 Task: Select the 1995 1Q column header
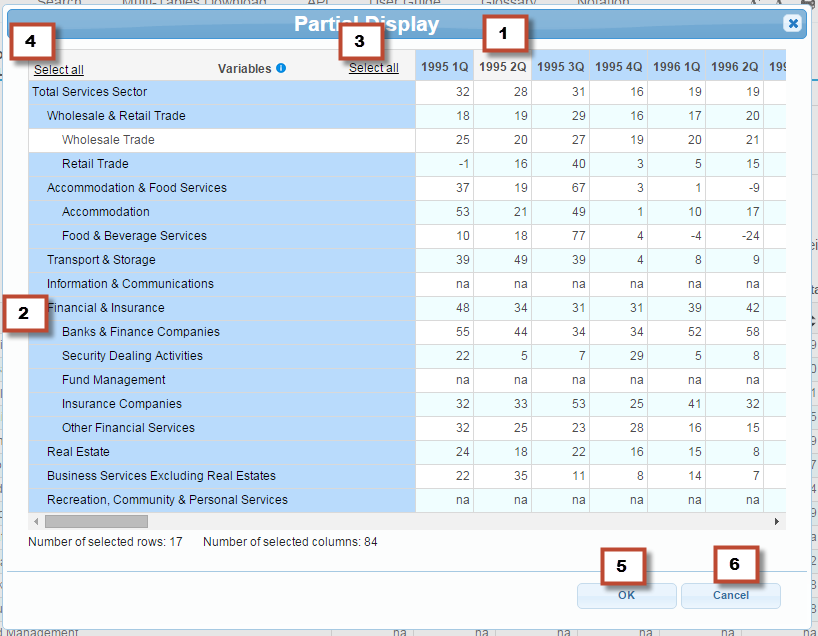coord(444,67)
